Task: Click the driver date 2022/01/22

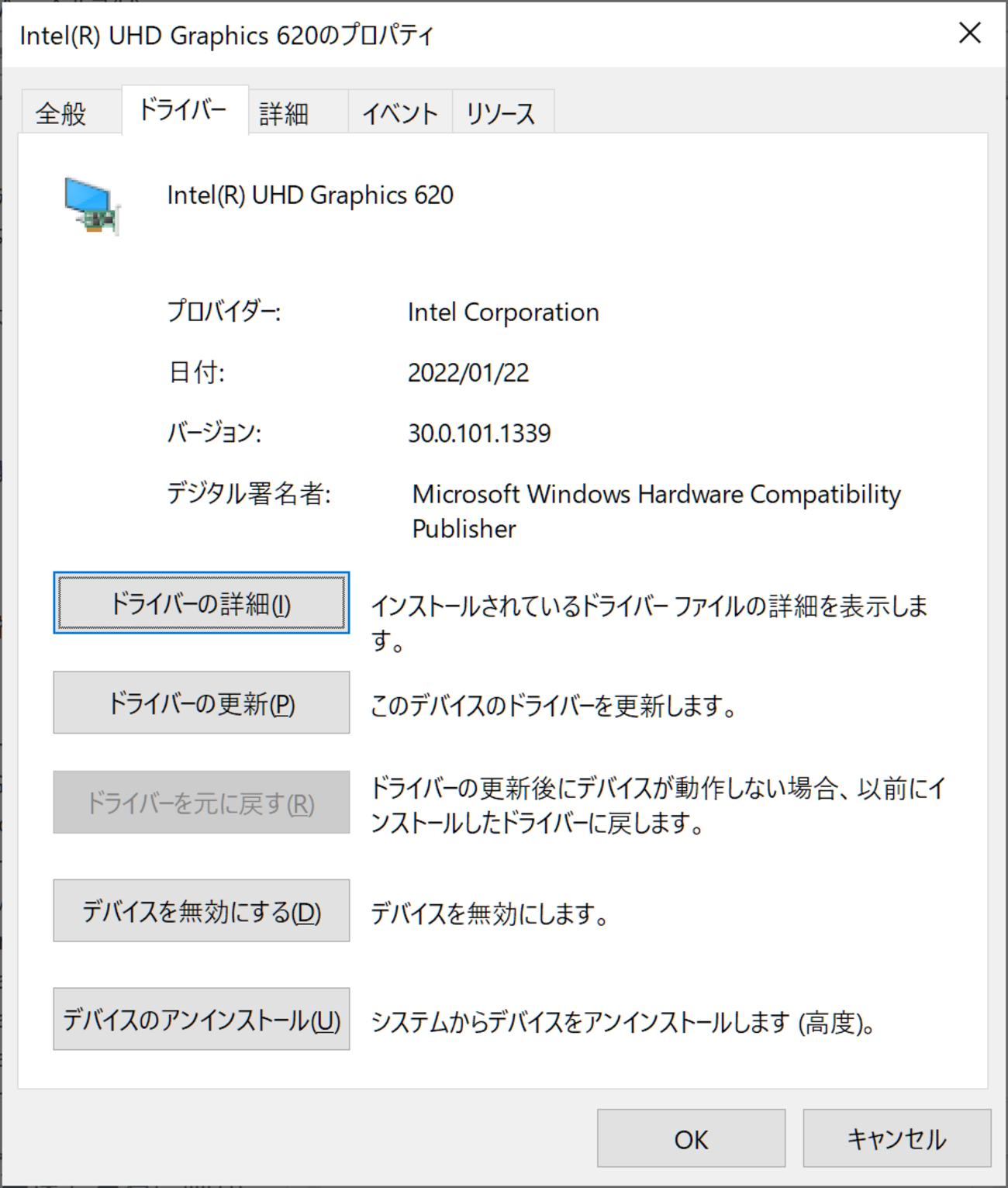Action: coord(468,373)
